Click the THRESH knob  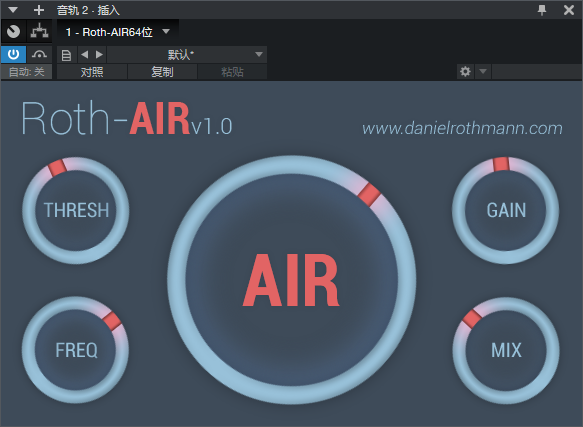tap(76, 210)
